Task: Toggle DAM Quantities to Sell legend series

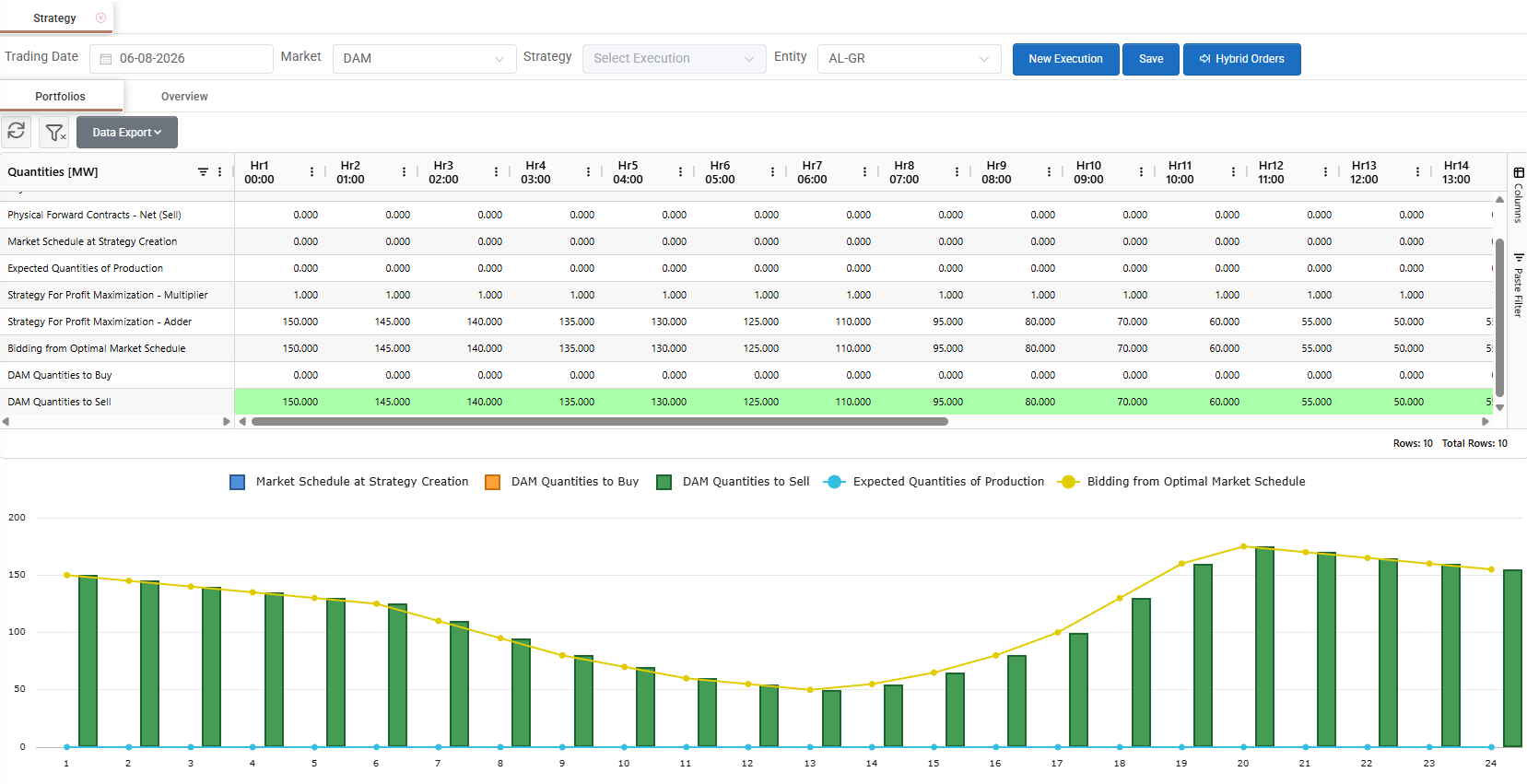Action: click(733, 482)
